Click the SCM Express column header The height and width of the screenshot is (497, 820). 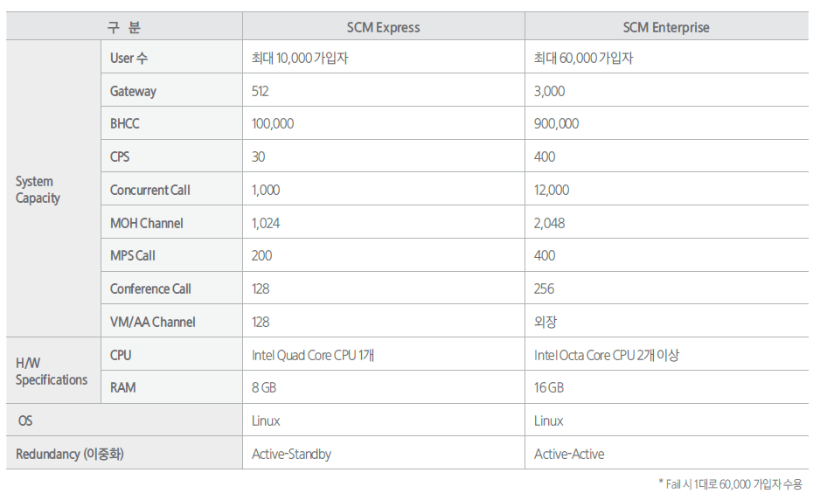[x=383, y=27]
